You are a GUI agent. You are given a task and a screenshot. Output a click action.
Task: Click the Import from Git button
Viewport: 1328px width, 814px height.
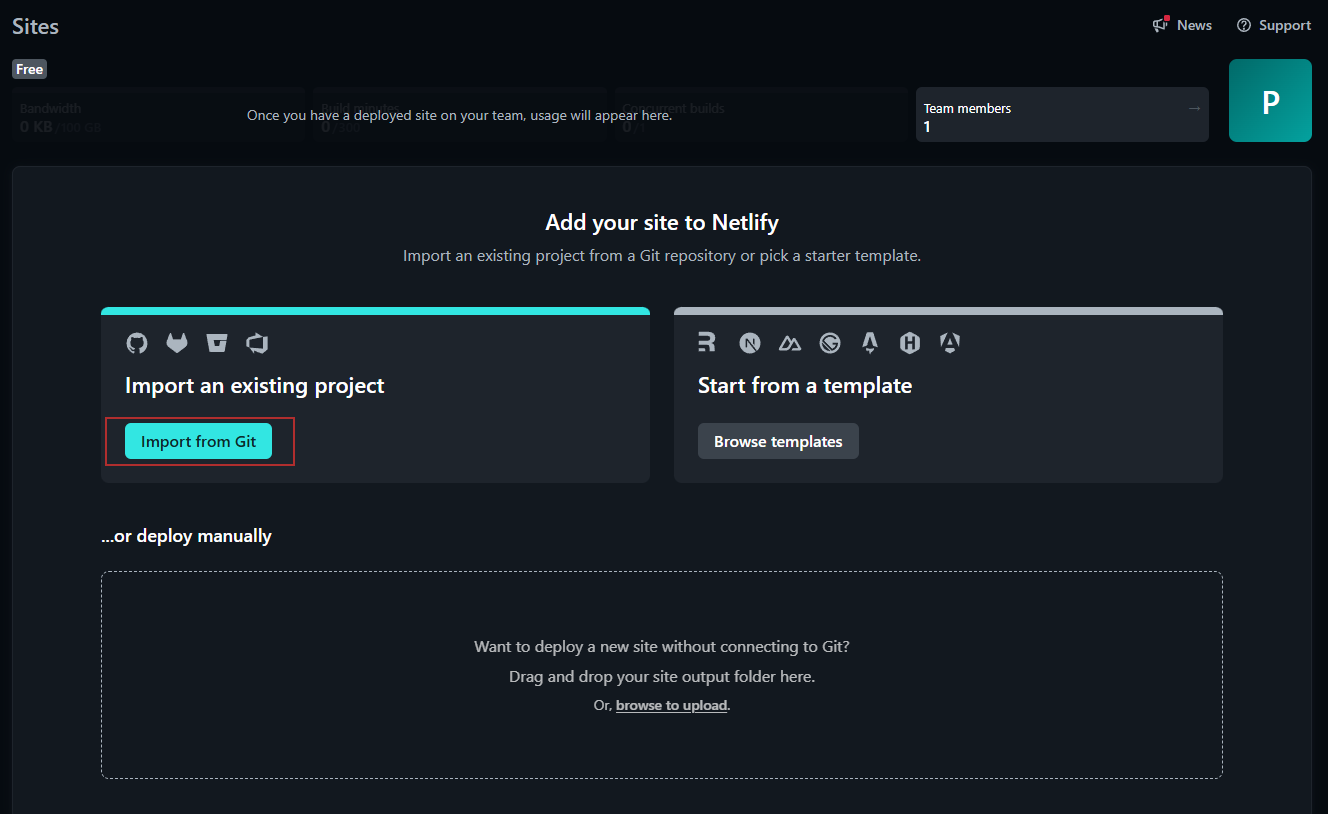tap(198, 441)
